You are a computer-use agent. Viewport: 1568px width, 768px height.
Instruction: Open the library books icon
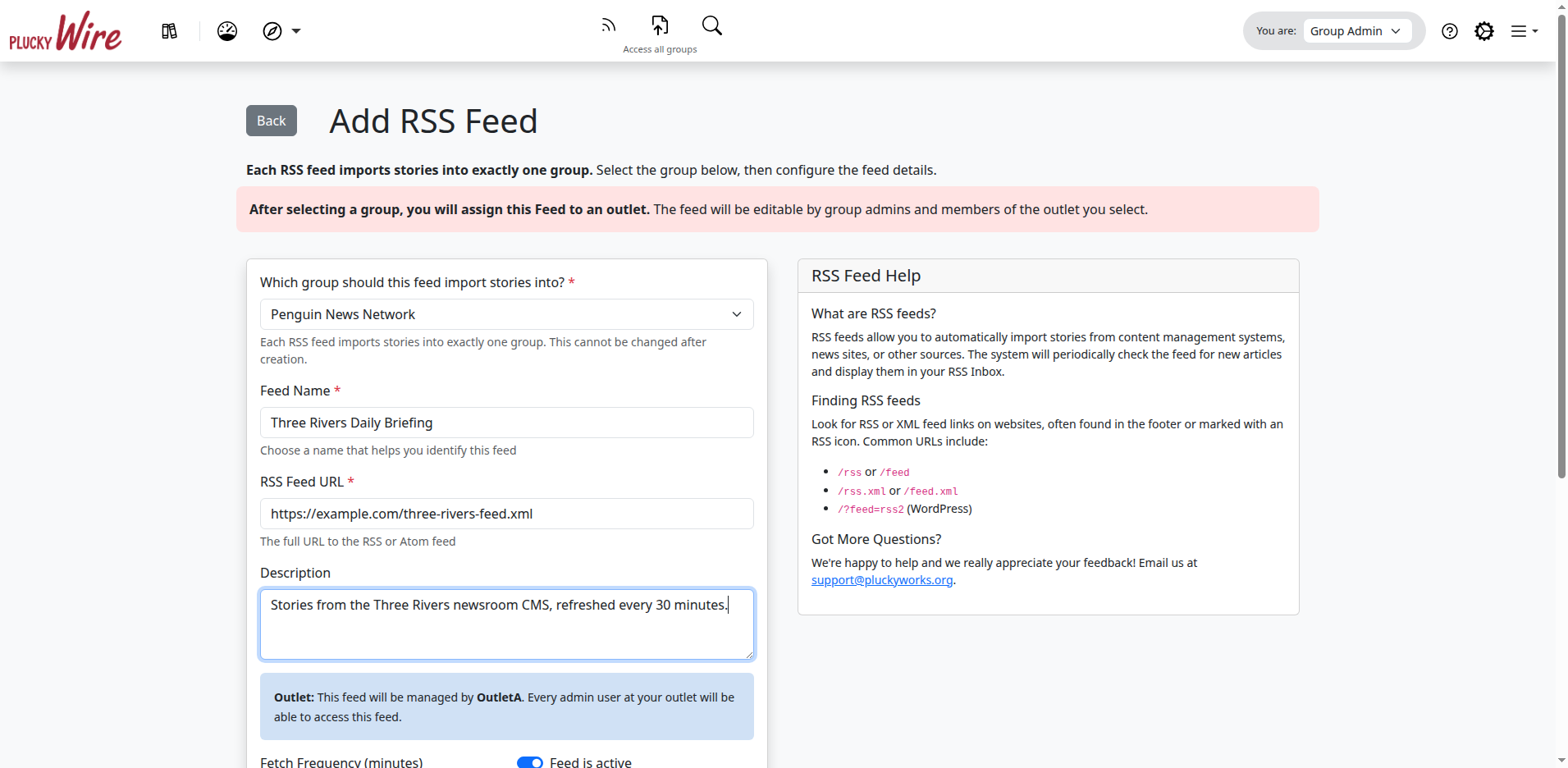click(169, 31)
